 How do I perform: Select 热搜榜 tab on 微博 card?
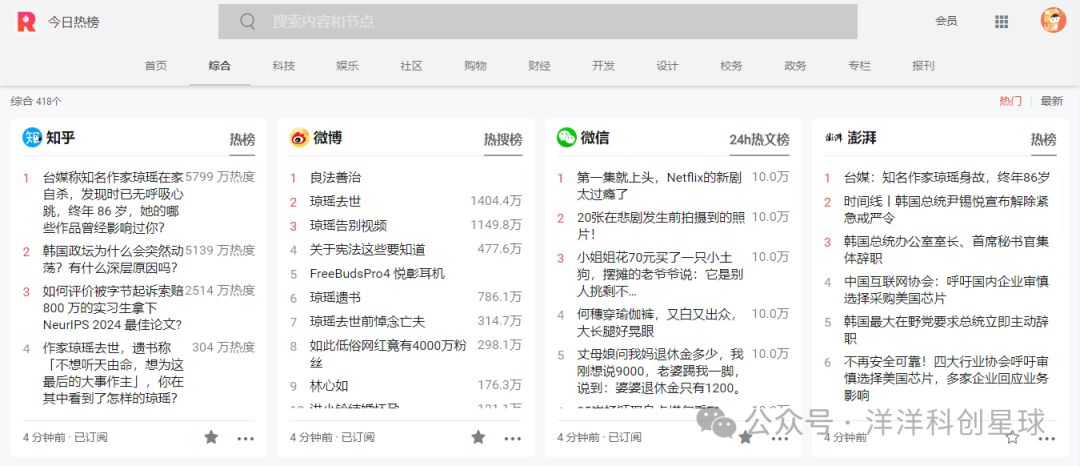pyautogui.click(x=503, y=140)
